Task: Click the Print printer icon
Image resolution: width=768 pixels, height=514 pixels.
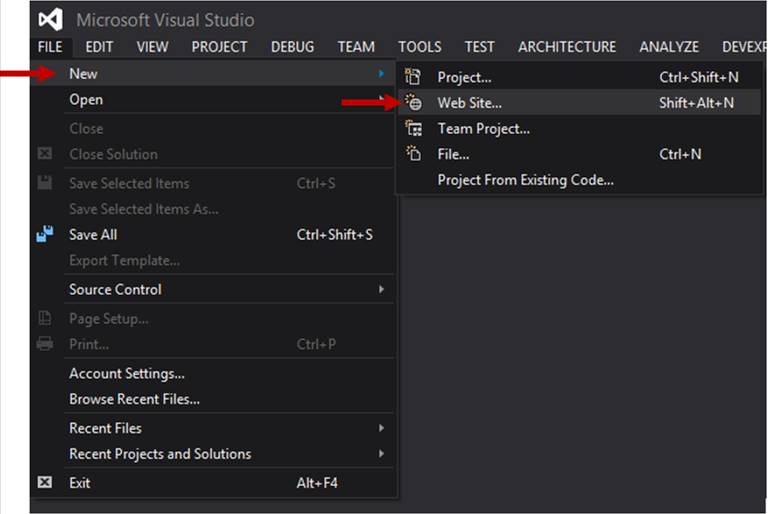Action: (45, 343)
